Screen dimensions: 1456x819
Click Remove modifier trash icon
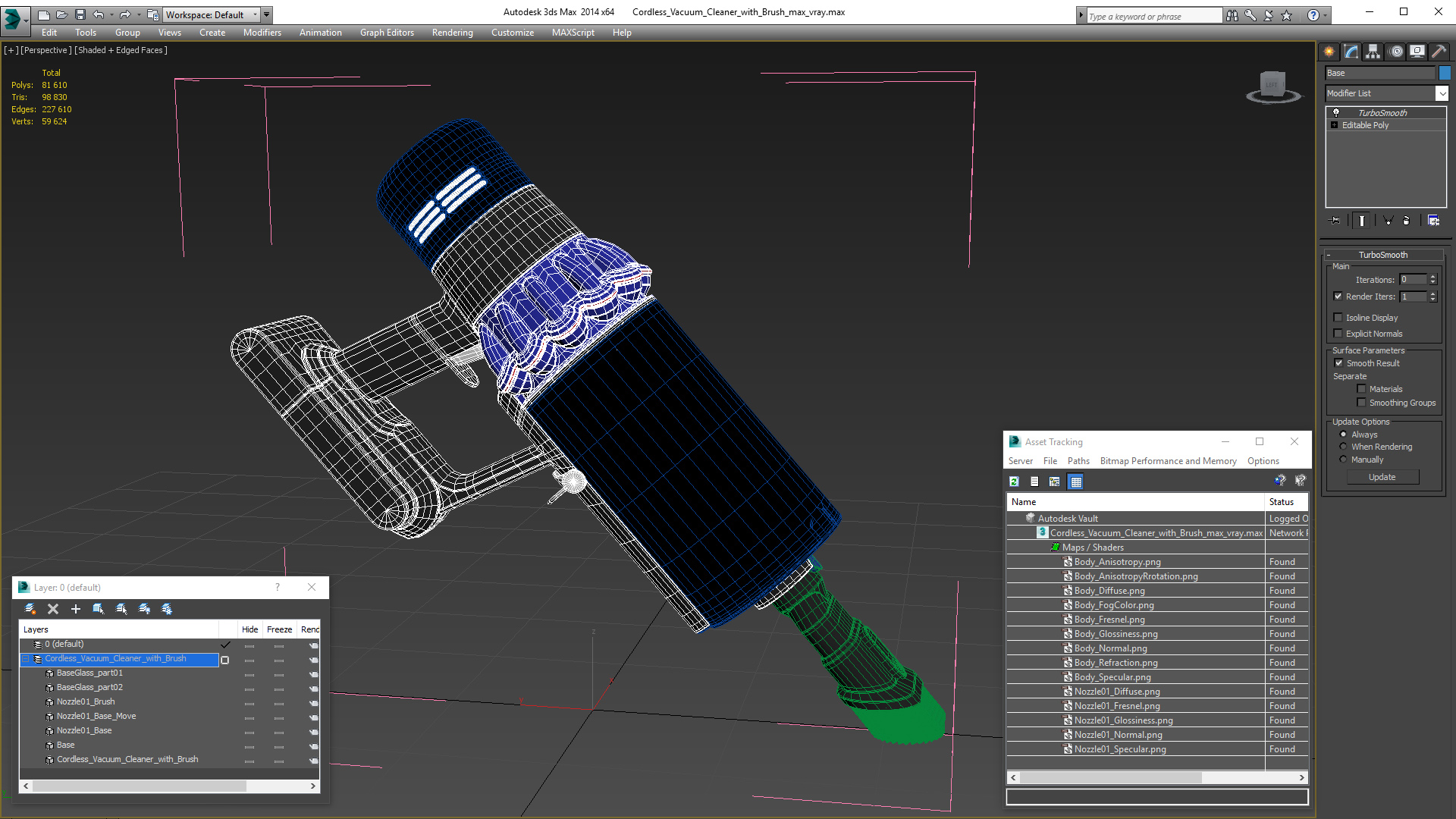coord(1406,221)
